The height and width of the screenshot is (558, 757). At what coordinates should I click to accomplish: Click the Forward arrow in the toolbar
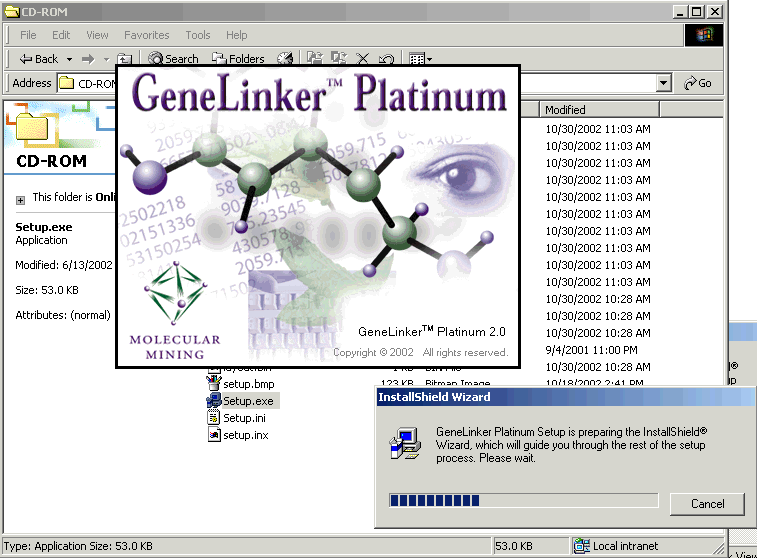tap(88, 59)
